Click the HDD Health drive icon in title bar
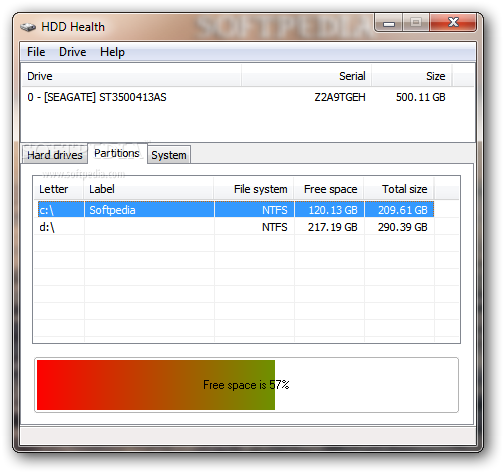The width and height of the screenshot is (504, 473). (x=28, y=27)
